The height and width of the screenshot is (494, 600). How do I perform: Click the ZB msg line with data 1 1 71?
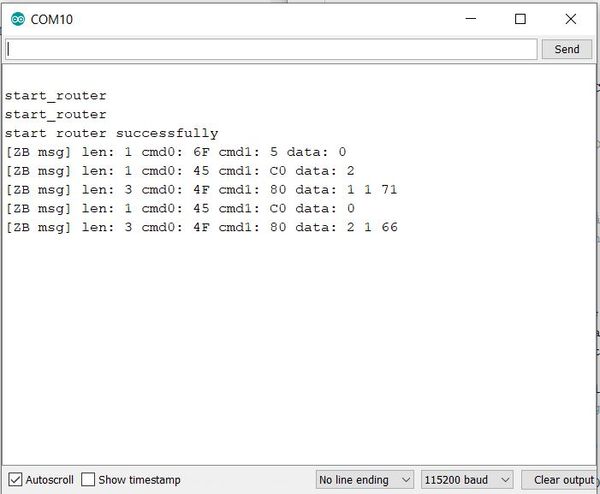(x=202, y=189)
